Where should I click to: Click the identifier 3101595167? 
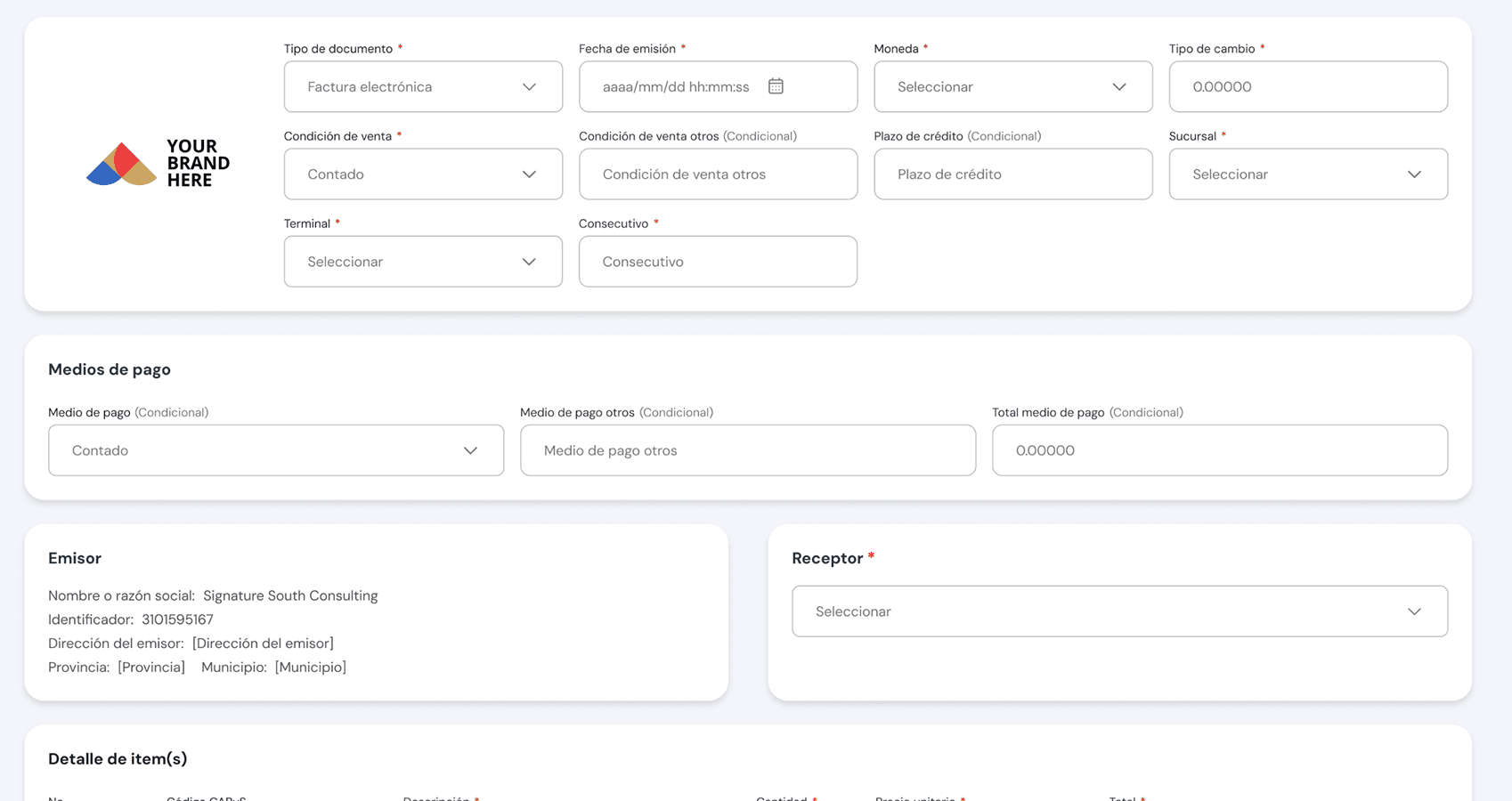tap(177, 619)
